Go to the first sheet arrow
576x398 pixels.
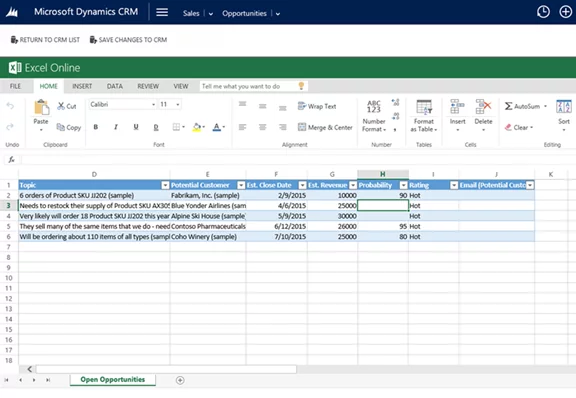[6, 380]
